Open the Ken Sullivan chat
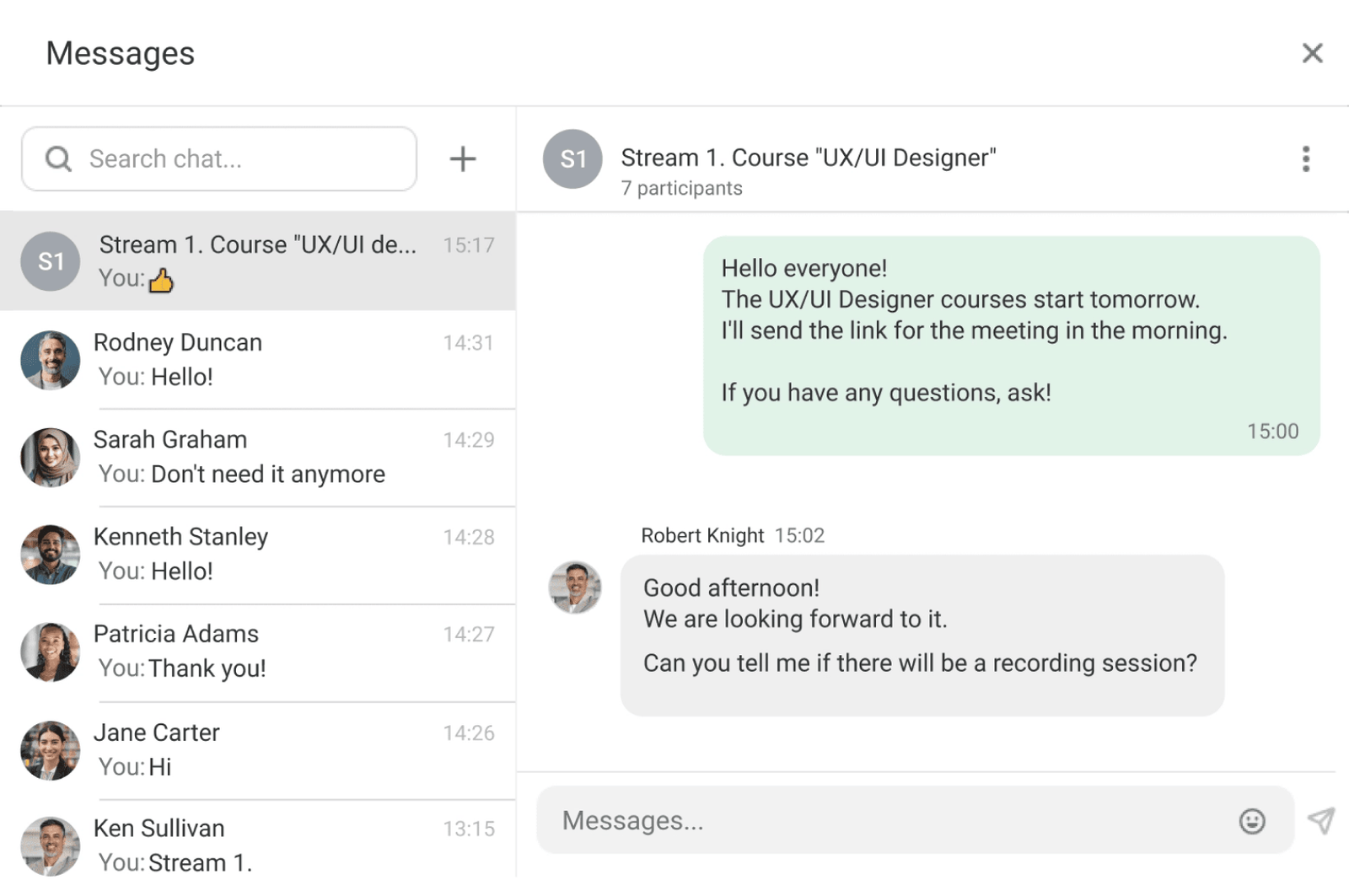Image resolution: width=1349 pixels, height=896 pixels. coord(253,843)
